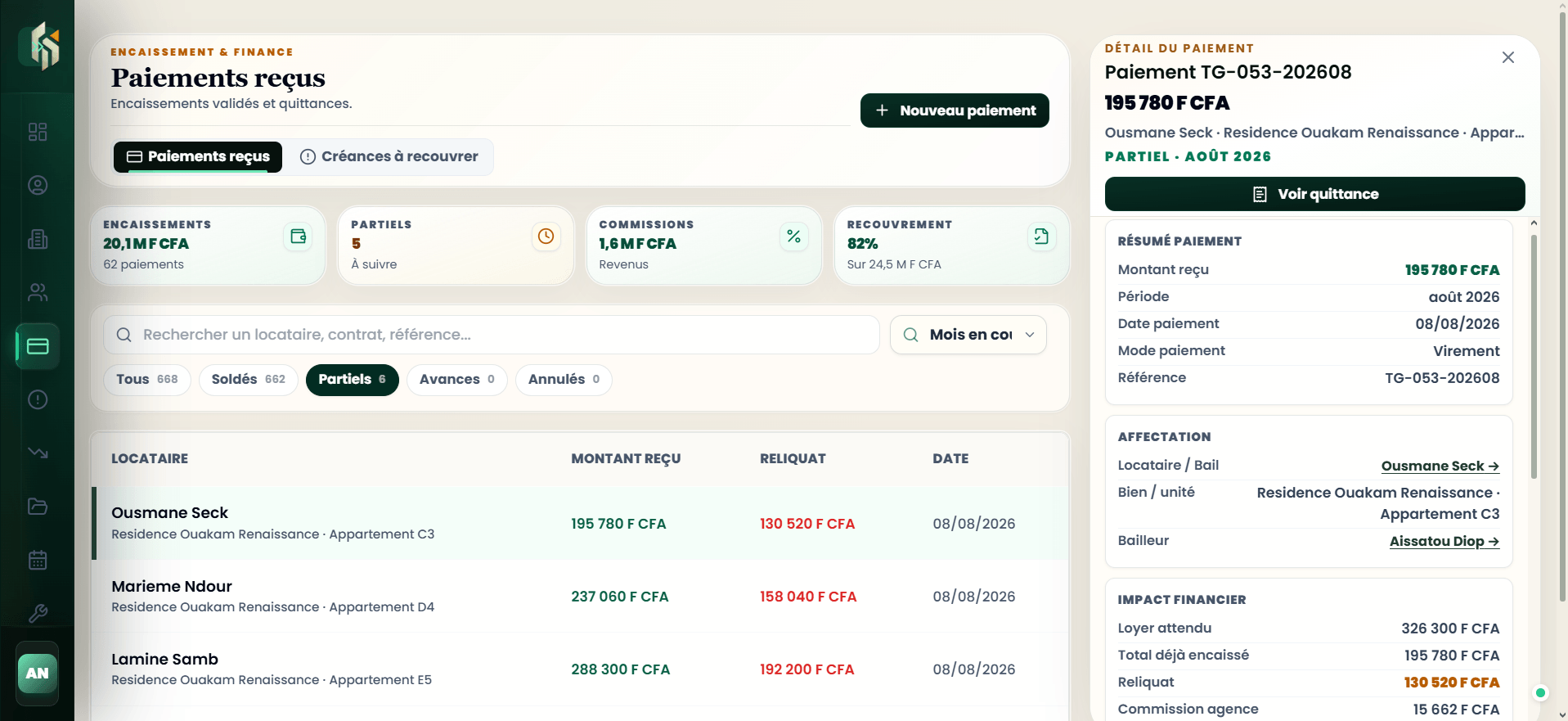Click wallet icon on Encaissements card
Viewport: 1568px width, 721px height.
click(x=298, y=237)
